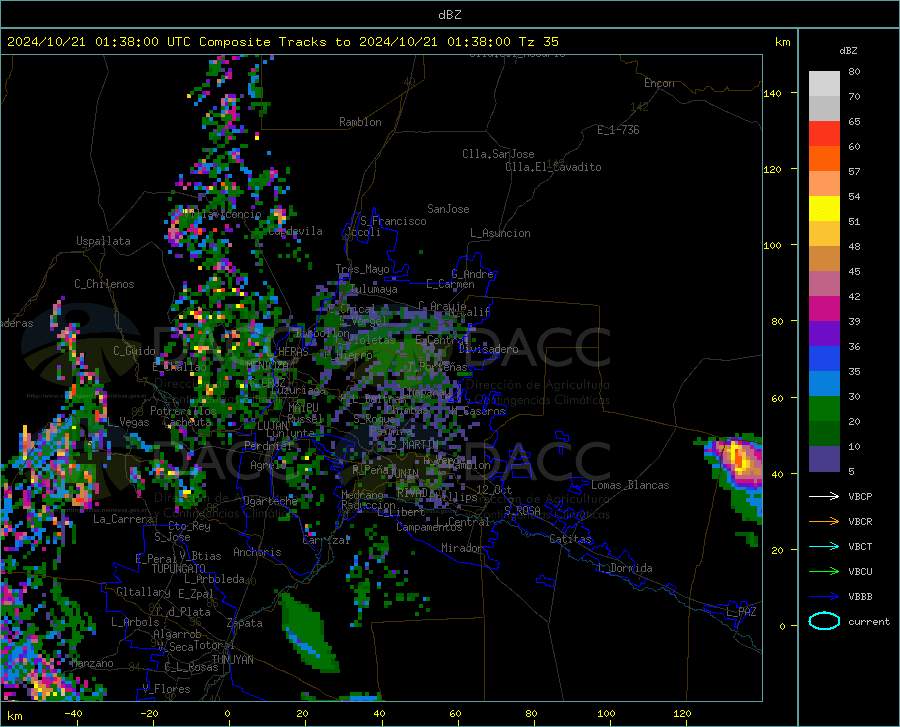Screen dimensions: 900x727
Task: Select the slate 5-10 dBZ swatch
Action: (824, 459)
